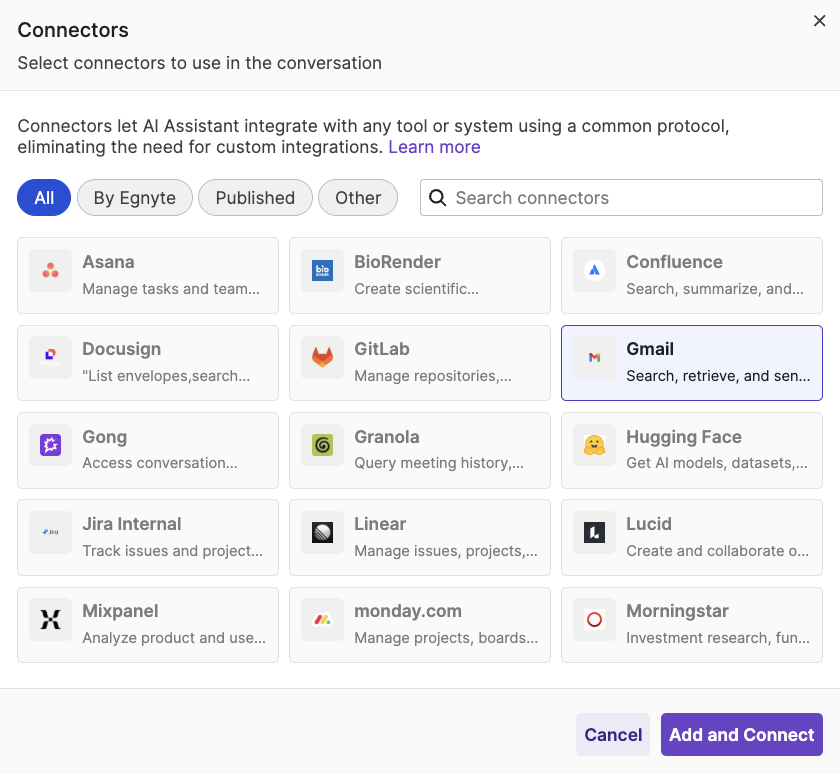Viewport: 840px width, 774px height.
Task: Click the Morningstar red circle icon
Action: tap(595, 620)
